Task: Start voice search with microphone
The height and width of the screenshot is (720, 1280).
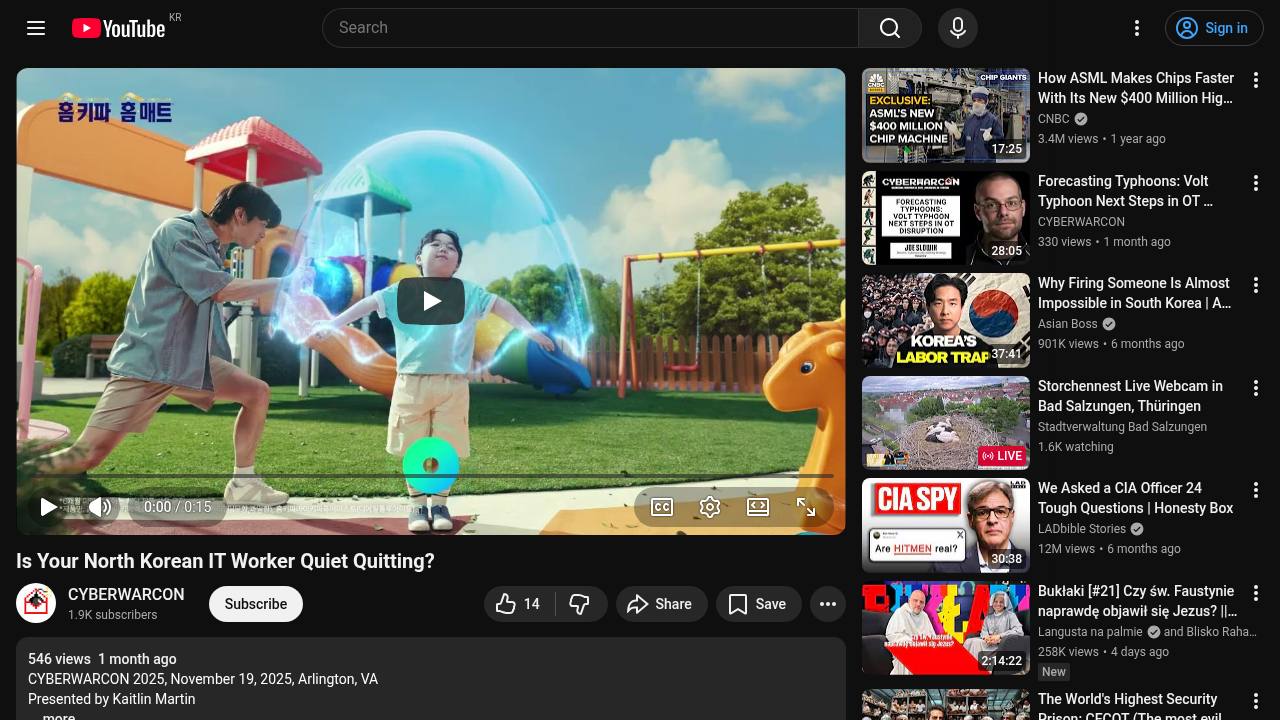Action: tap(958, 28)
